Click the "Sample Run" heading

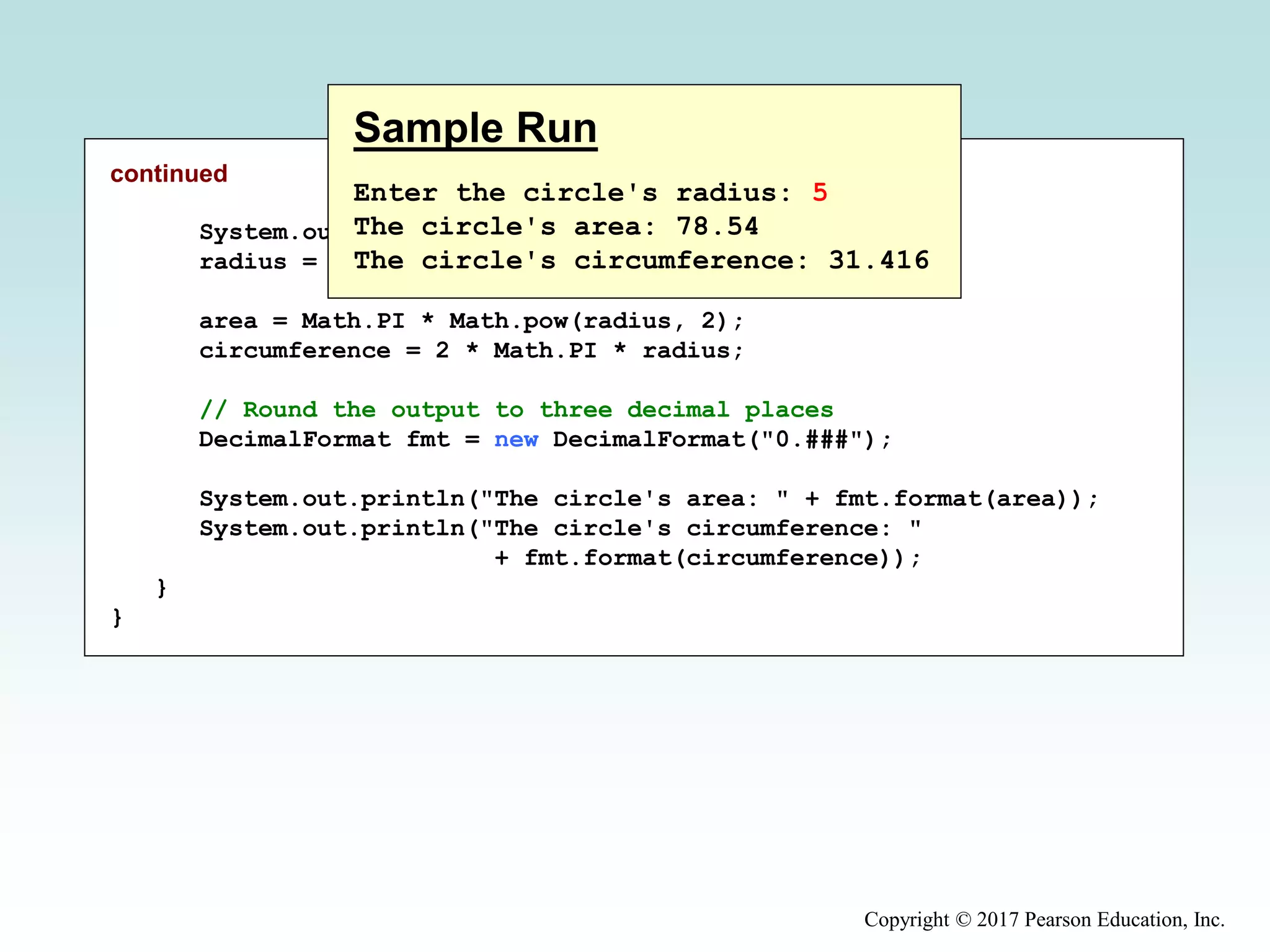tap(475, 128)
